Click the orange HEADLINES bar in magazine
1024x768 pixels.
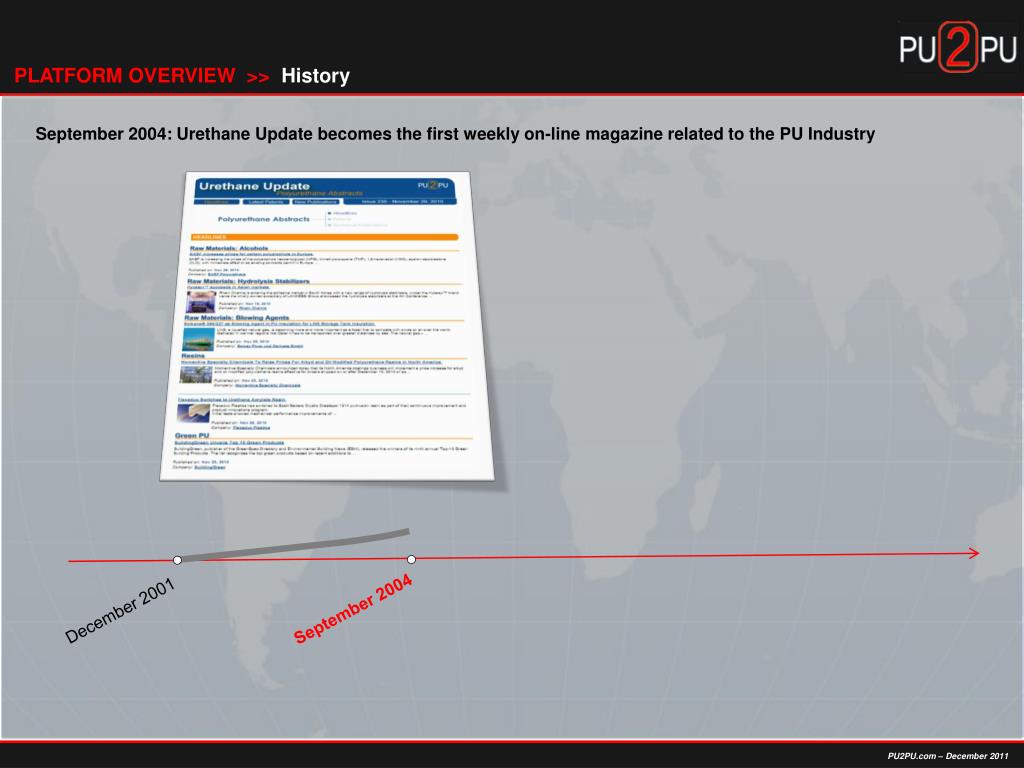pyautogui.click(x=325, y=237)
